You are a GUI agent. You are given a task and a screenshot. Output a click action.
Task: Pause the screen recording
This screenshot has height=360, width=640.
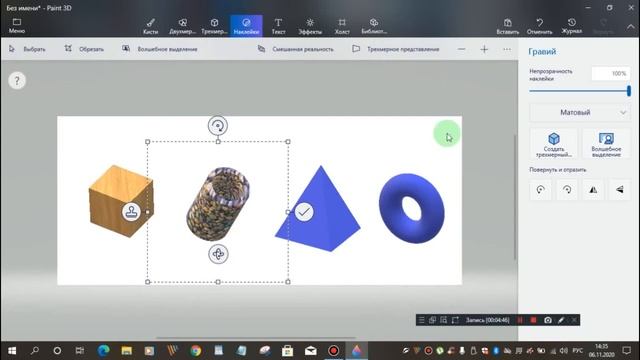[x=520, y=320]
